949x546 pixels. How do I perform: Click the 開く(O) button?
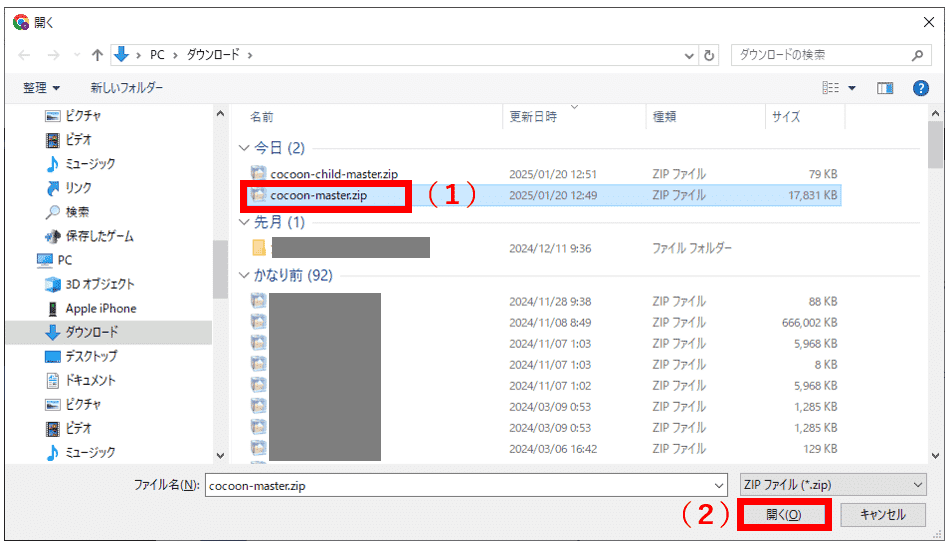(x=784, y=515)
